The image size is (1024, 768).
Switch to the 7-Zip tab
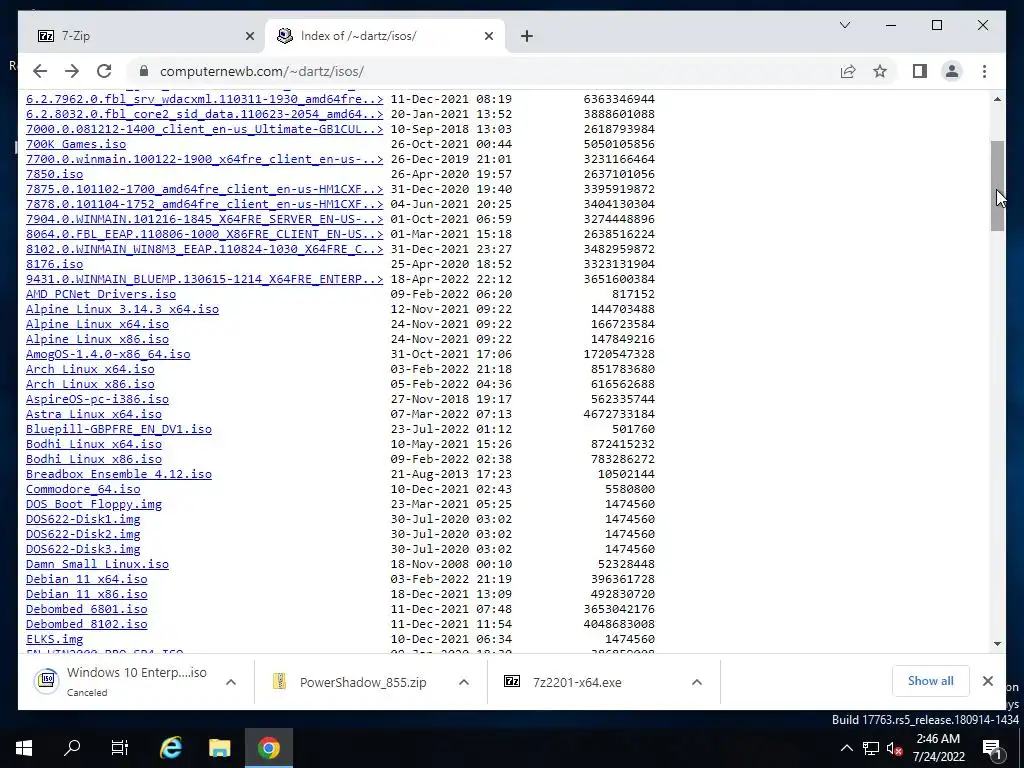[144, 36]
